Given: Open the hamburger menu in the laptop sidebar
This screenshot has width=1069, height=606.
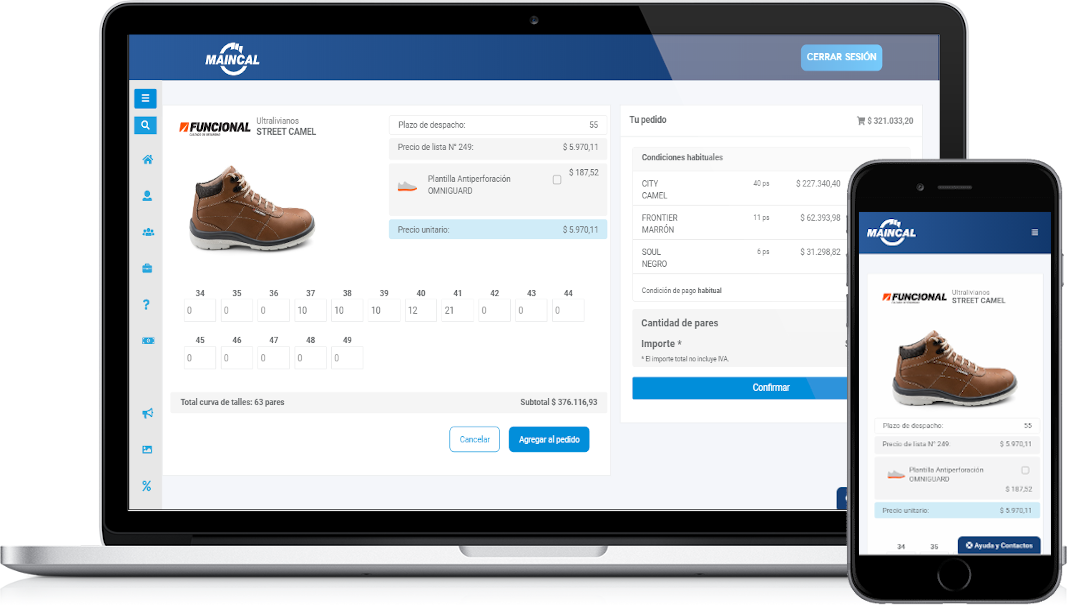Looking at the screenshot, I should 145,98.
